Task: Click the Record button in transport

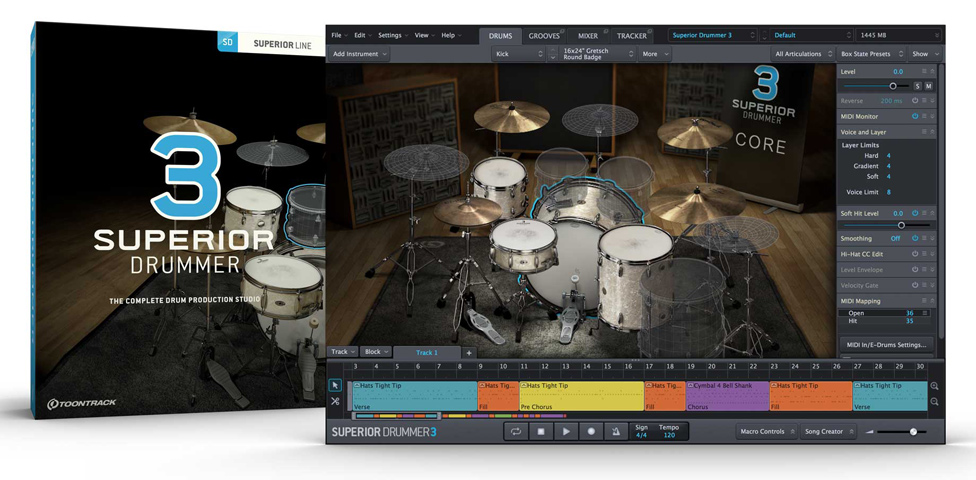Action: (590, 431)
